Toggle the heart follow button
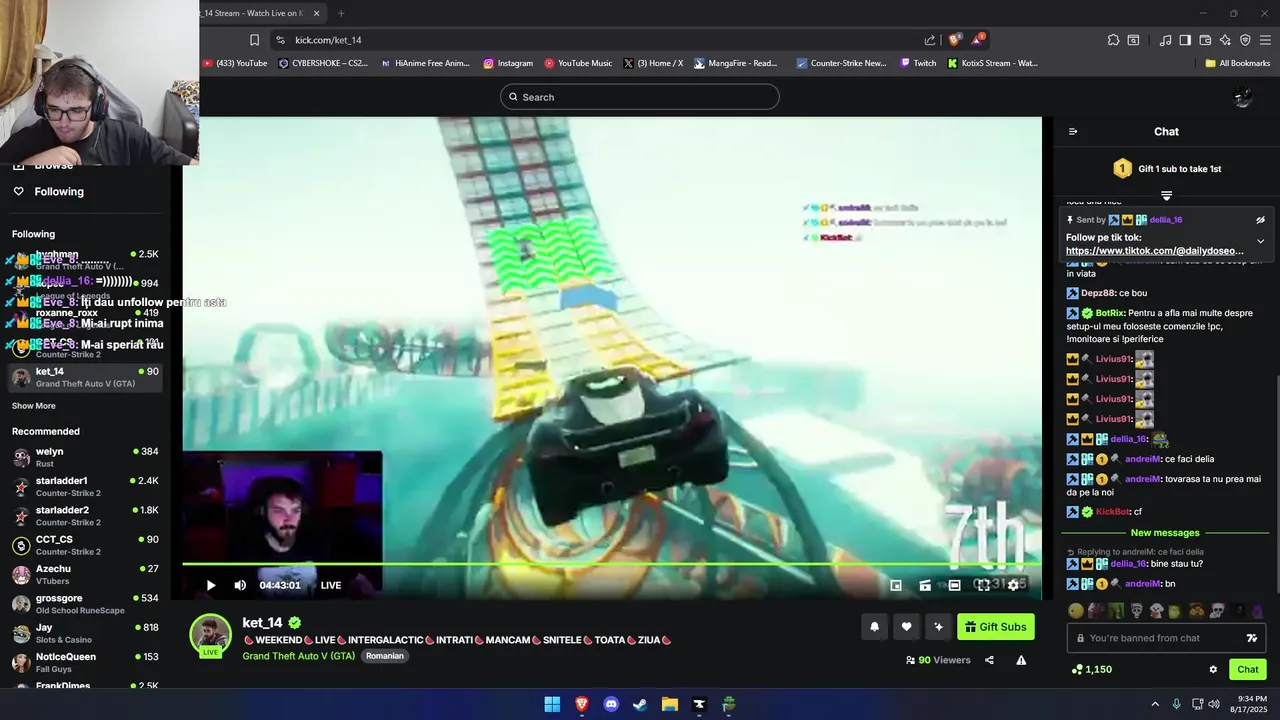1280x720 pixels. pos(906,627)
